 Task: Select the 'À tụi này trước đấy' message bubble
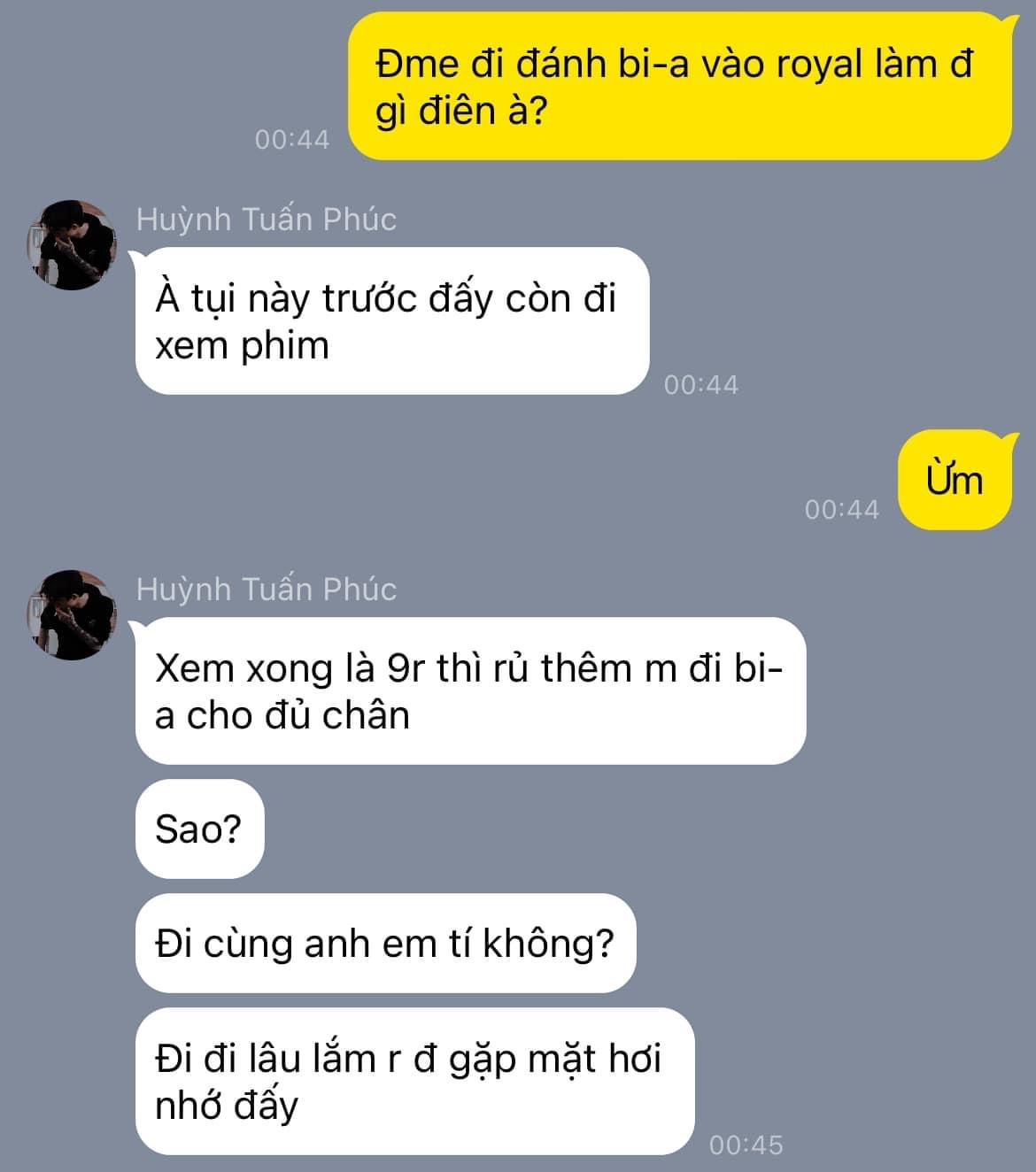(x=392, y=320)
